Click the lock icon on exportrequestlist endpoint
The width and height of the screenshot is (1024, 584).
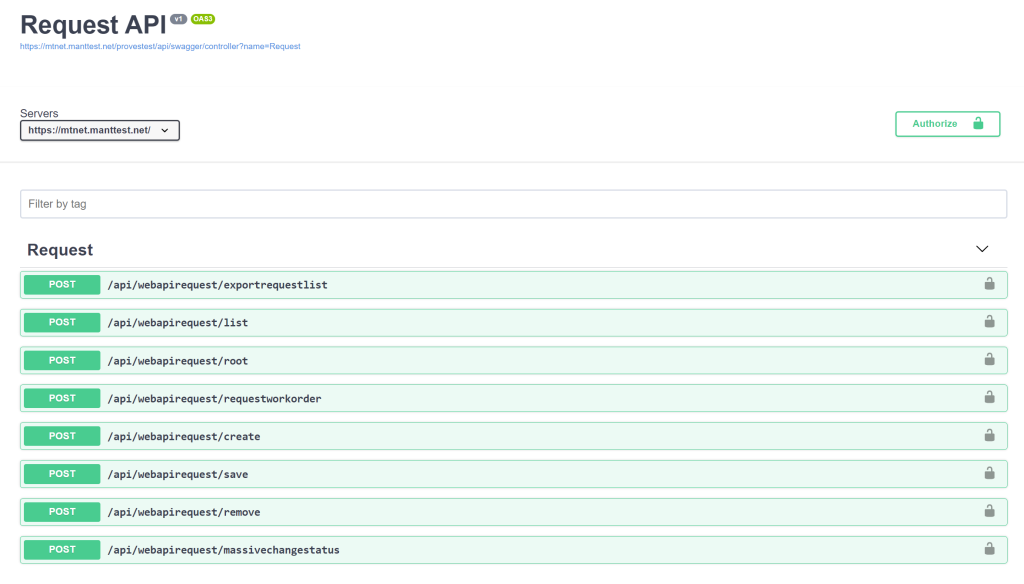pos(989,284)
